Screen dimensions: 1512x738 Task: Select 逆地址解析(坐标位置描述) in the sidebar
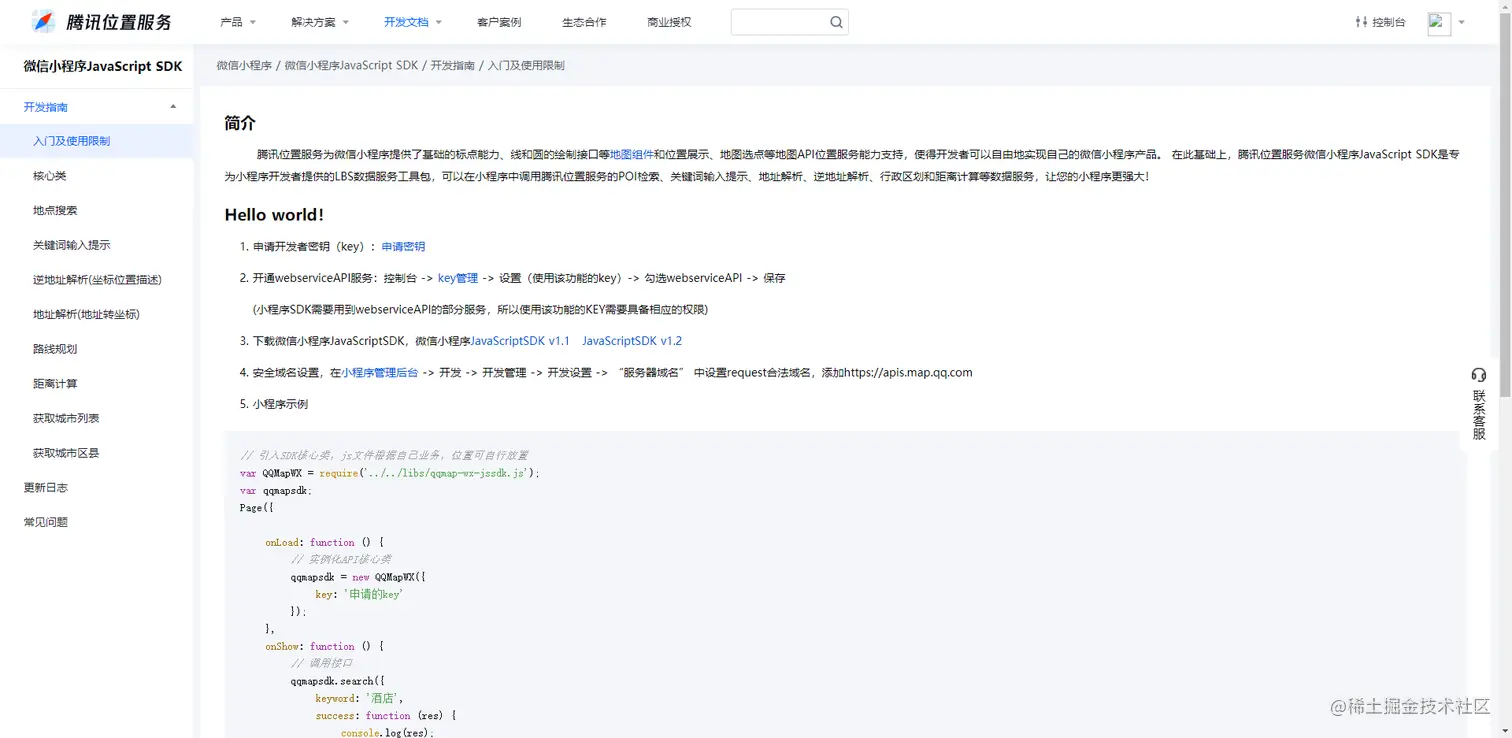(x=97, y=280)
